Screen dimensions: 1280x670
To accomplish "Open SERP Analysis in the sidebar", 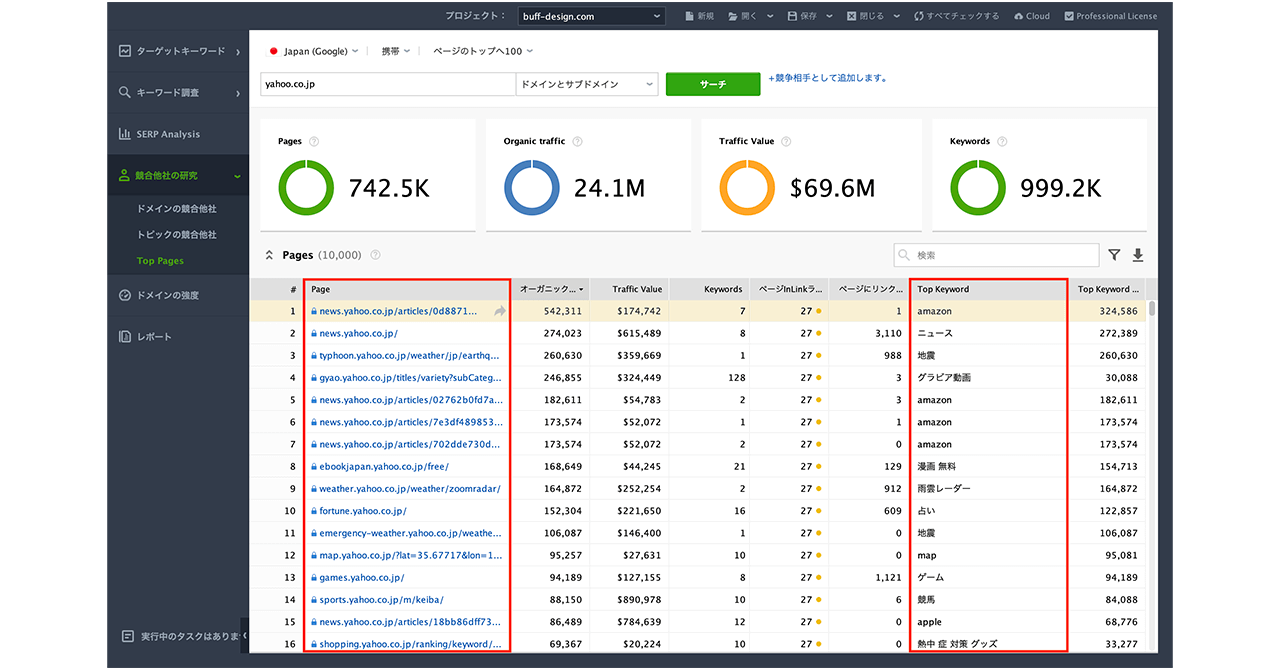I will click(168, 134).
